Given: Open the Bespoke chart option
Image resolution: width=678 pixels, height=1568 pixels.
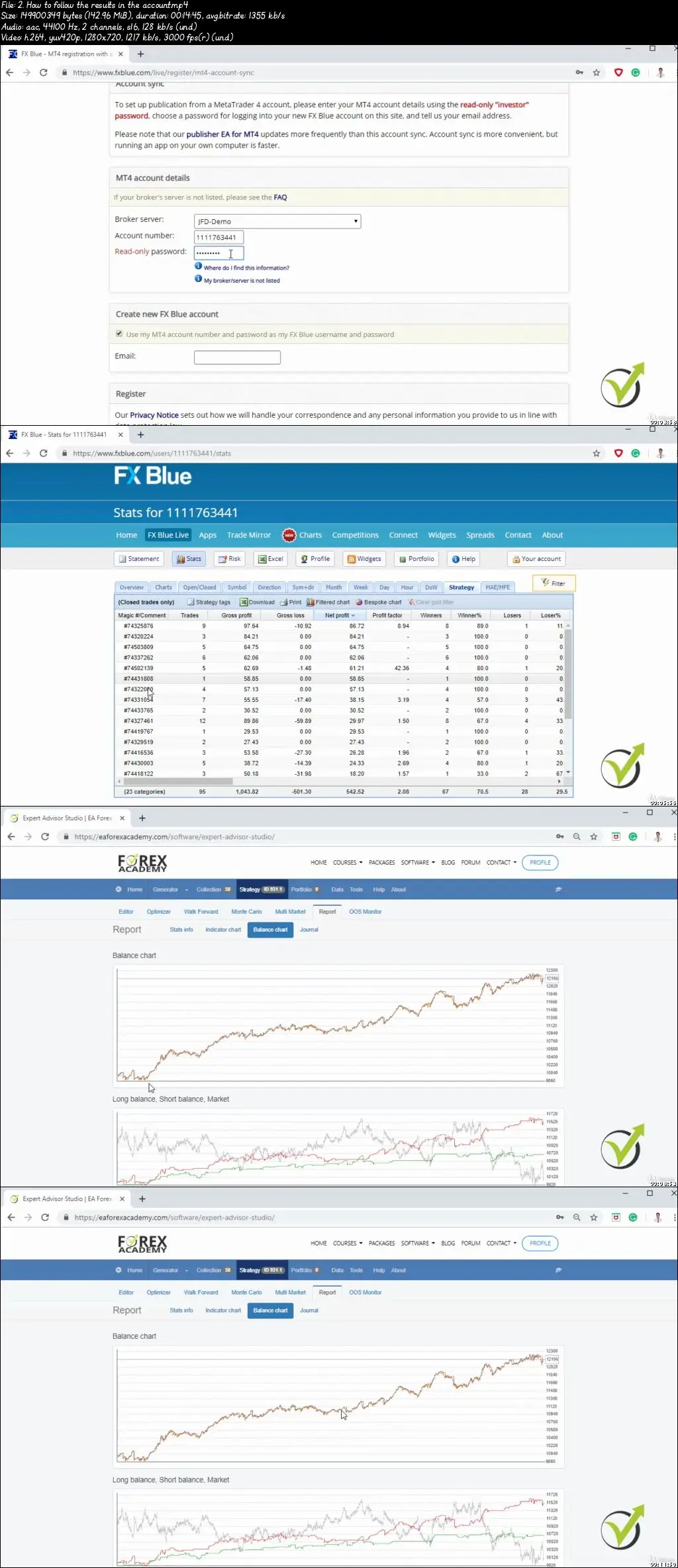Looking at the screenshot, I should click(378, 603).
